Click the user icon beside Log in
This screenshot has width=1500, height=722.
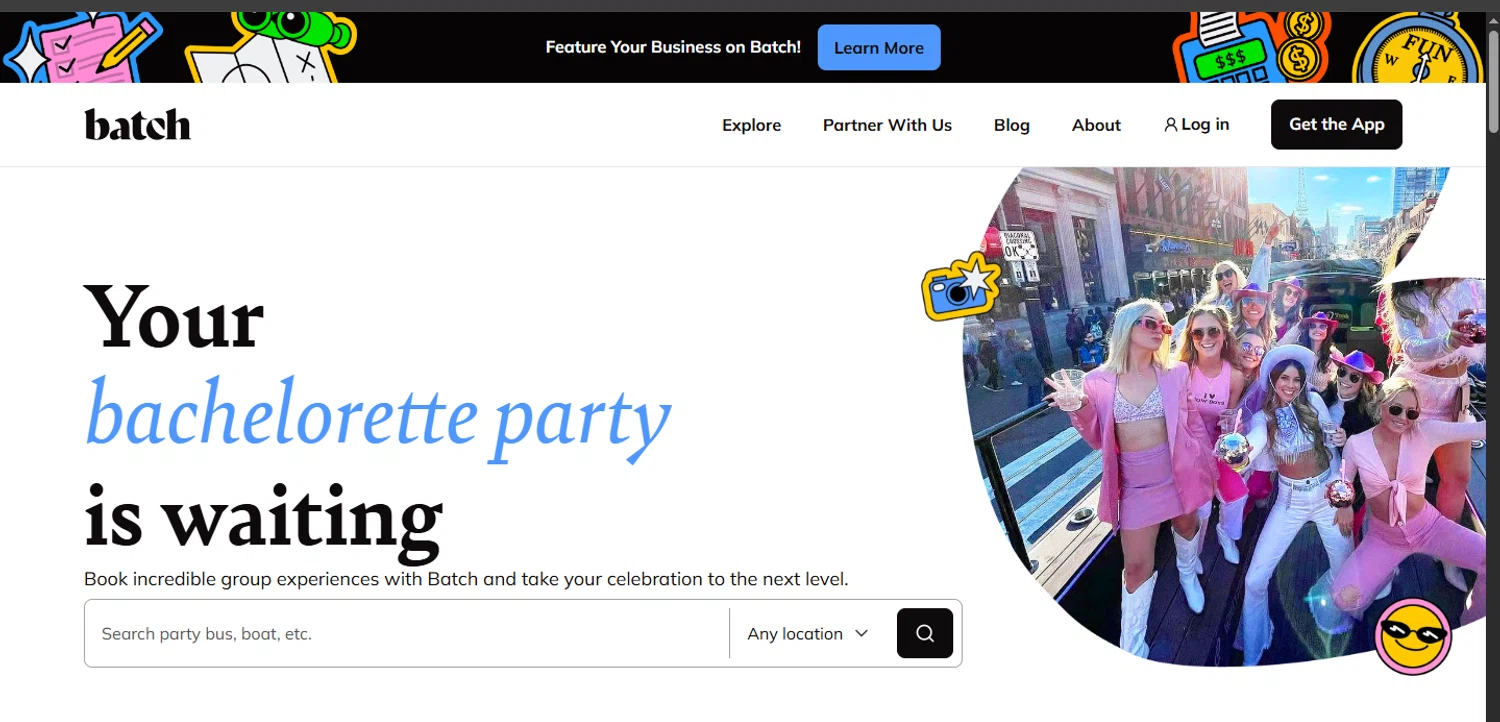(x=1170, y=125)
